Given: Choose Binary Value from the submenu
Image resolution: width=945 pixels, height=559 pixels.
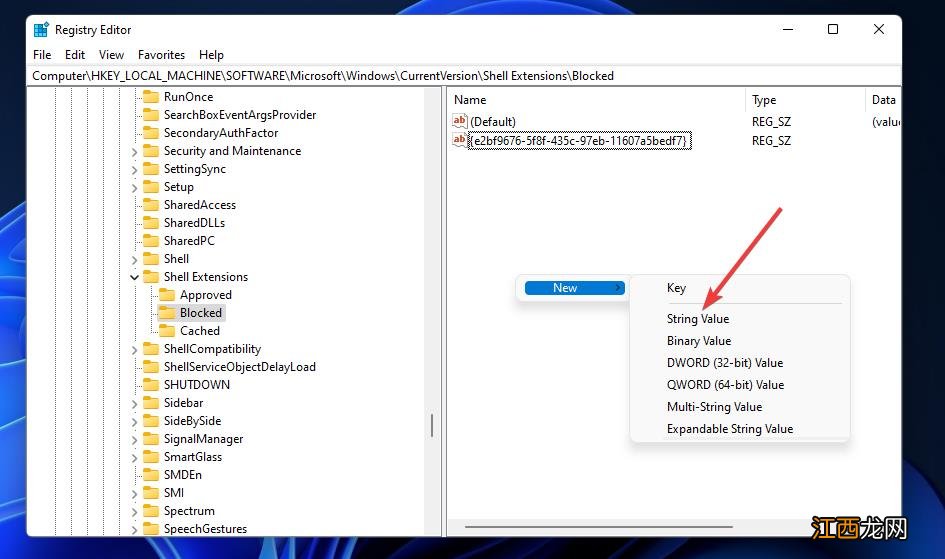Looking at the screenshot, I should 699,341.
